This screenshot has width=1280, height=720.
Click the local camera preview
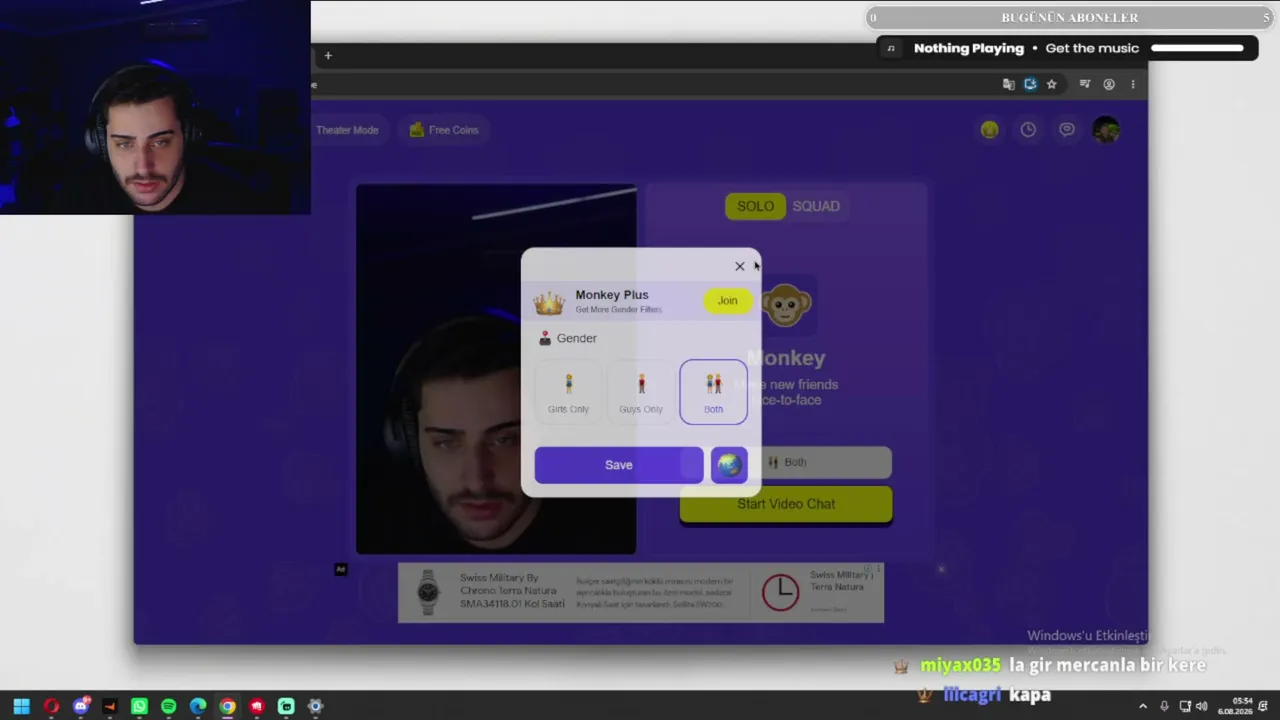click(x=496, y=369)
